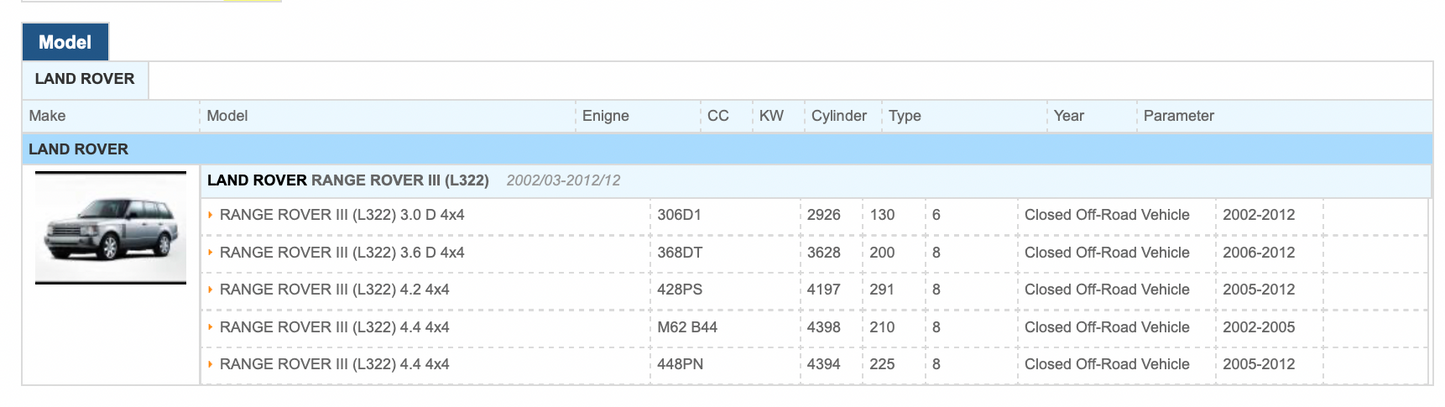Click Closed Off-Road Vehicle in M62 B44 row
This screenshot has height=407, width=1445.
tap(1107, 327)
